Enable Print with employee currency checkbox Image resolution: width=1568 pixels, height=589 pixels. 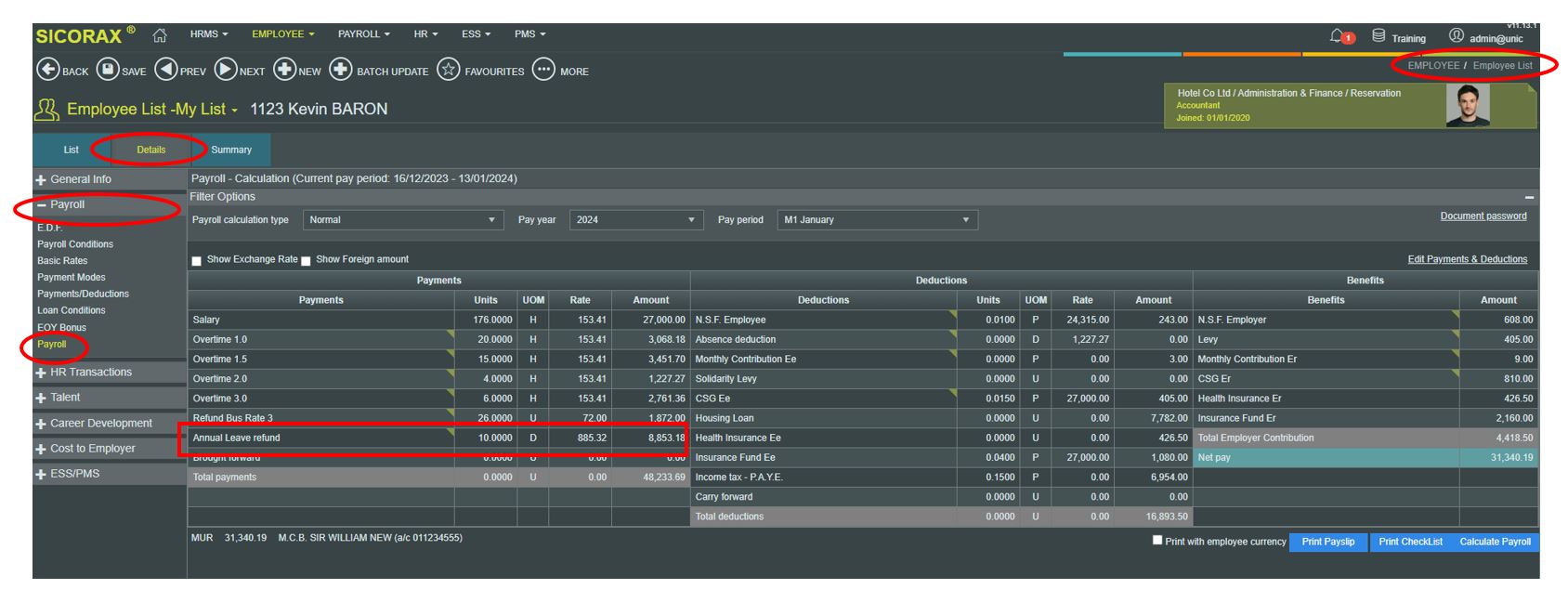click(1157, 540)
